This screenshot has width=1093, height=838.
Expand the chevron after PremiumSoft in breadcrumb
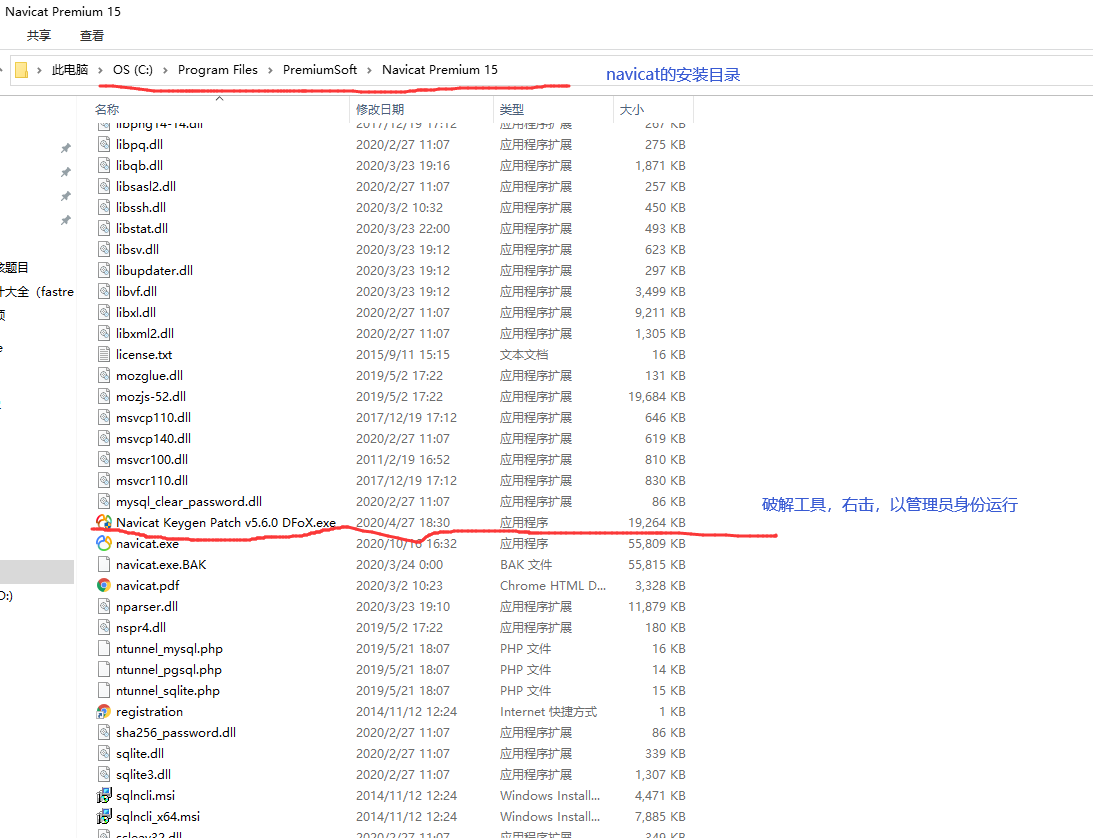[x=369, y=70]
